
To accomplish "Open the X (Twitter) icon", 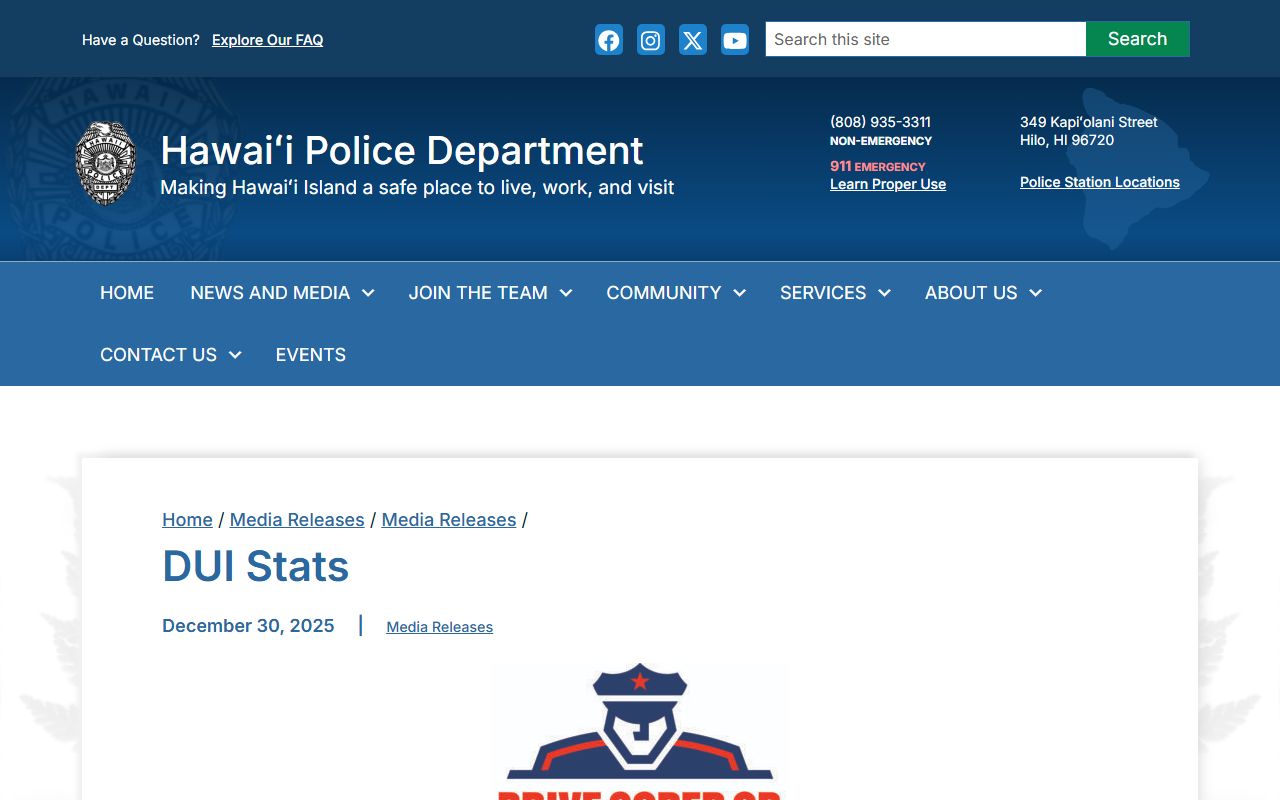I will pos(693,40).
